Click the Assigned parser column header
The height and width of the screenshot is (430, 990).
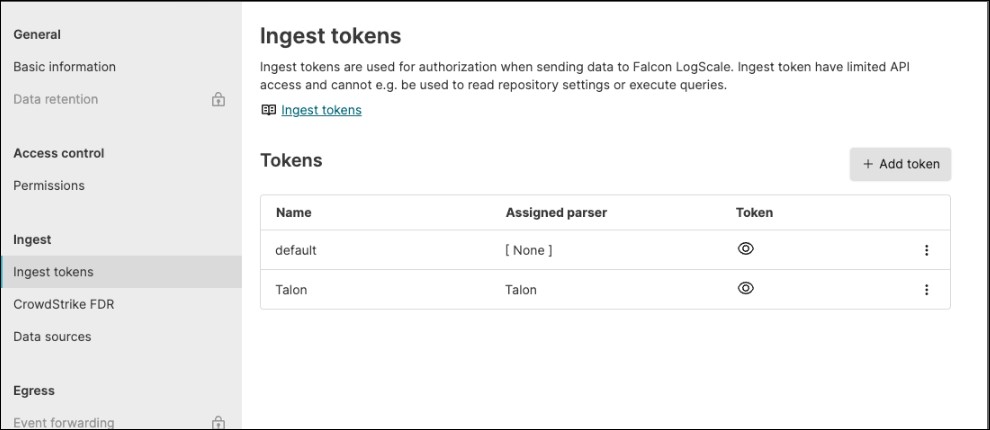click(x=556, y=213)
